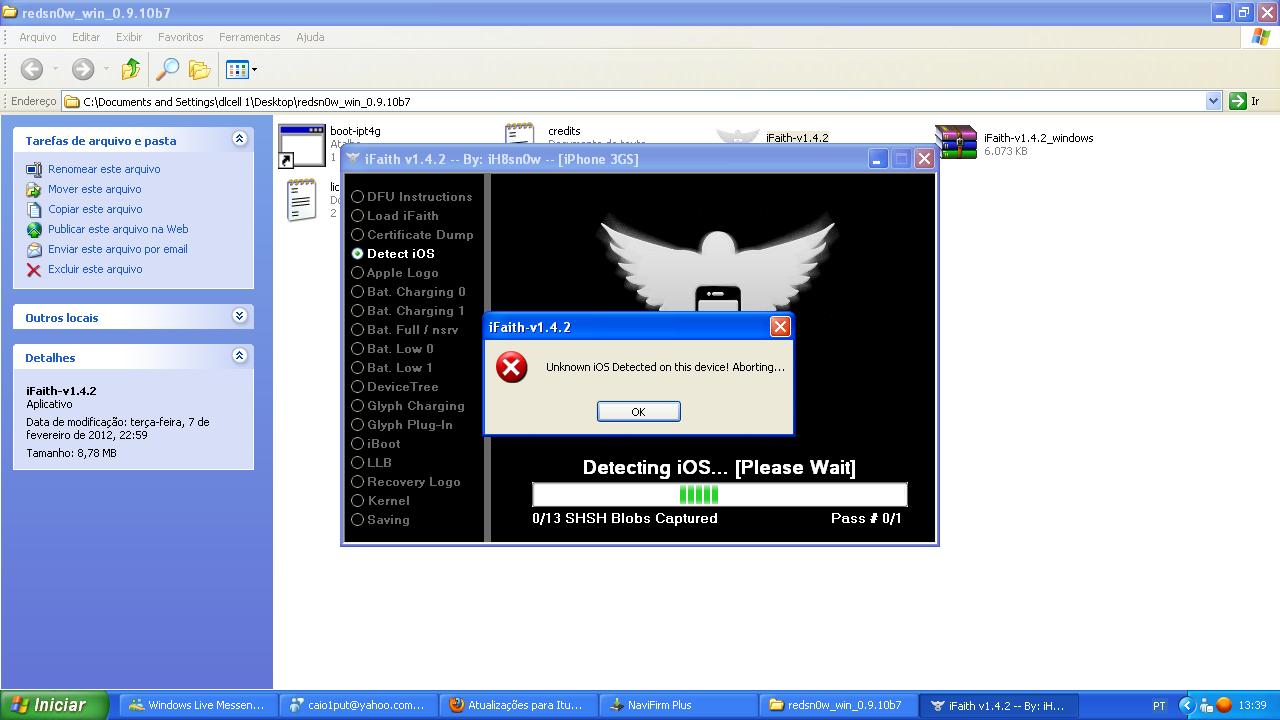
Task: Switch to caio1put@yahoo.com taskbar item
Action: (x=358, y=705)
